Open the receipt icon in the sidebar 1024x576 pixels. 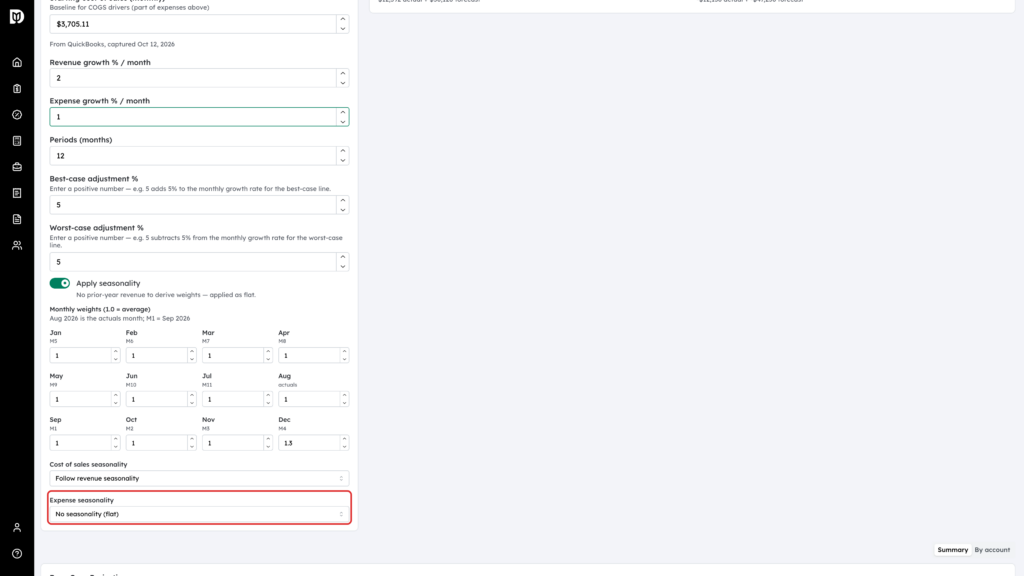17,193
